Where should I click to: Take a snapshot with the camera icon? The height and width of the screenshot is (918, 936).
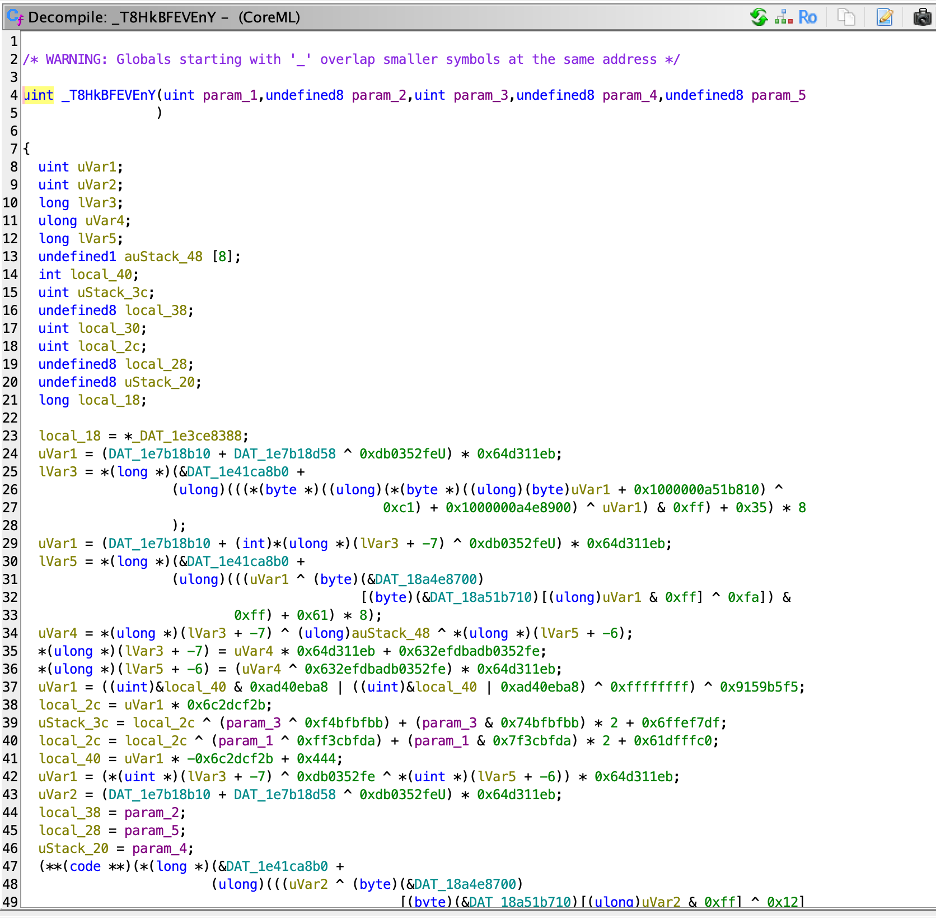(x=920, y=17)
